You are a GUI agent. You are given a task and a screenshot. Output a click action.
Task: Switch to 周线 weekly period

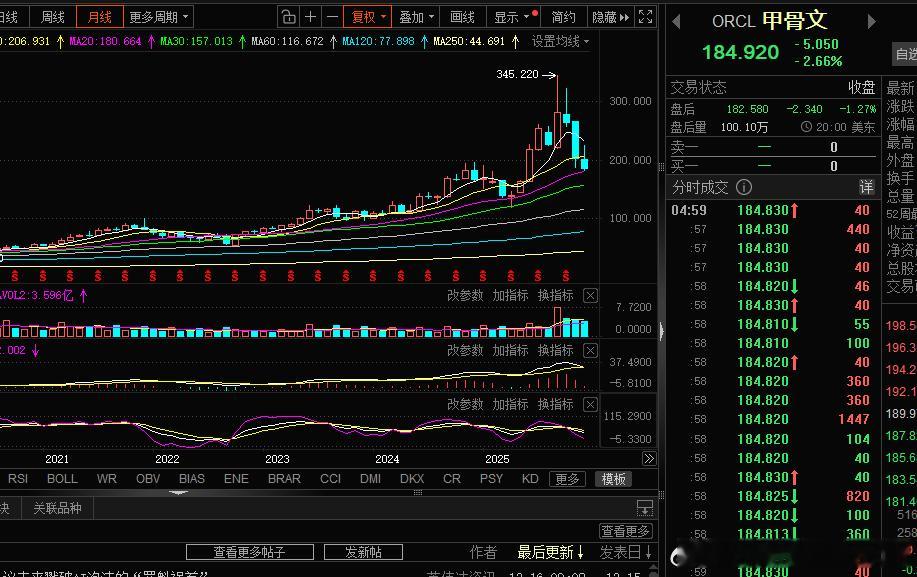(53, 17)
